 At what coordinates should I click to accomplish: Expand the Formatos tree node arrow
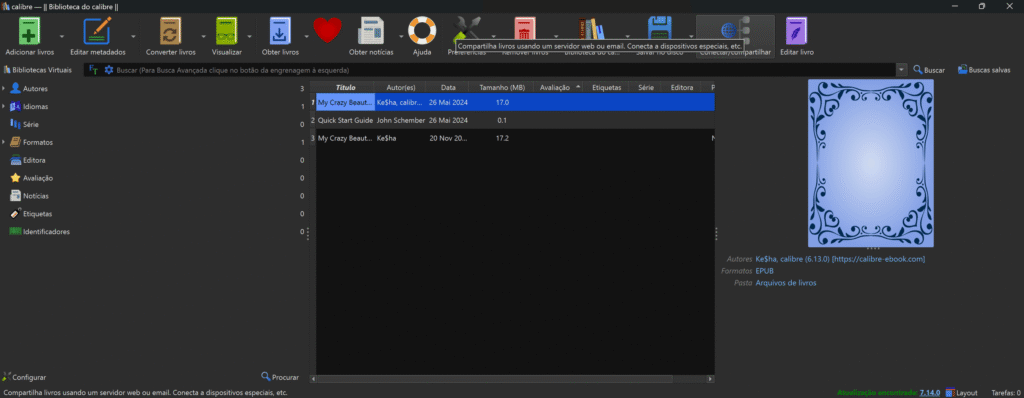4,142
